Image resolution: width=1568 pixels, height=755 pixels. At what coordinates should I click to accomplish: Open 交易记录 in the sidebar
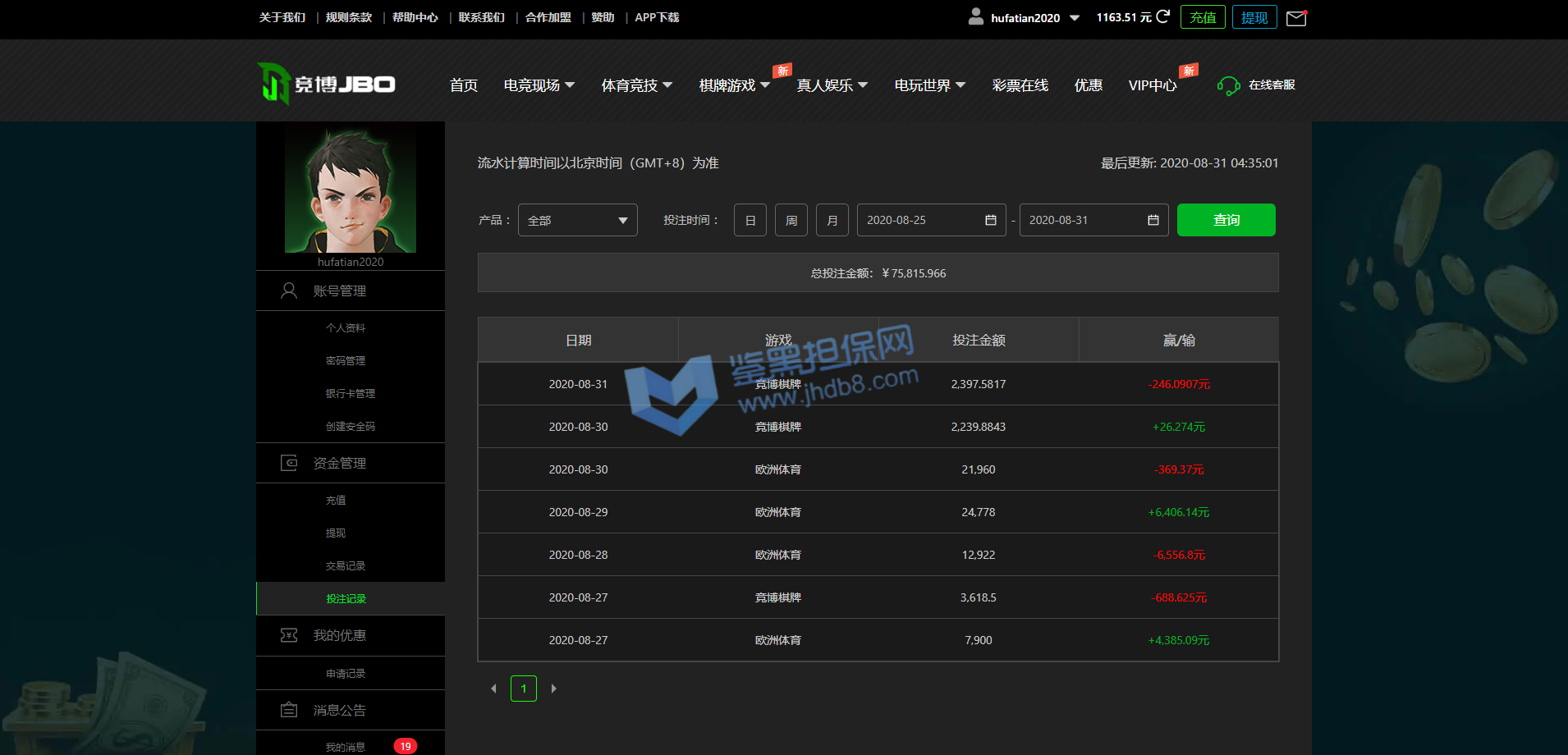(346, 565)
